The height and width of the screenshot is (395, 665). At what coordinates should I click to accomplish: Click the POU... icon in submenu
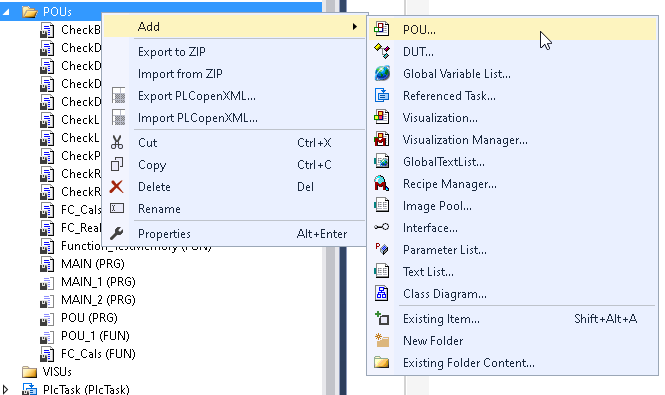click(x=382, y=29)
